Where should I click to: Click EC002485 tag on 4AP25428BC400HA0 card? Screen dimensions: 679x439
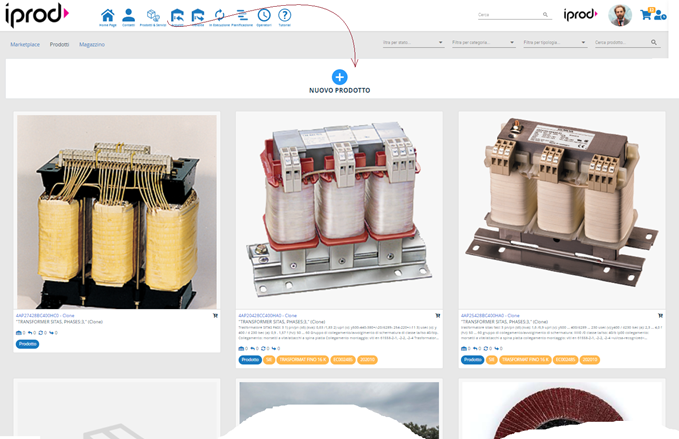566,360
